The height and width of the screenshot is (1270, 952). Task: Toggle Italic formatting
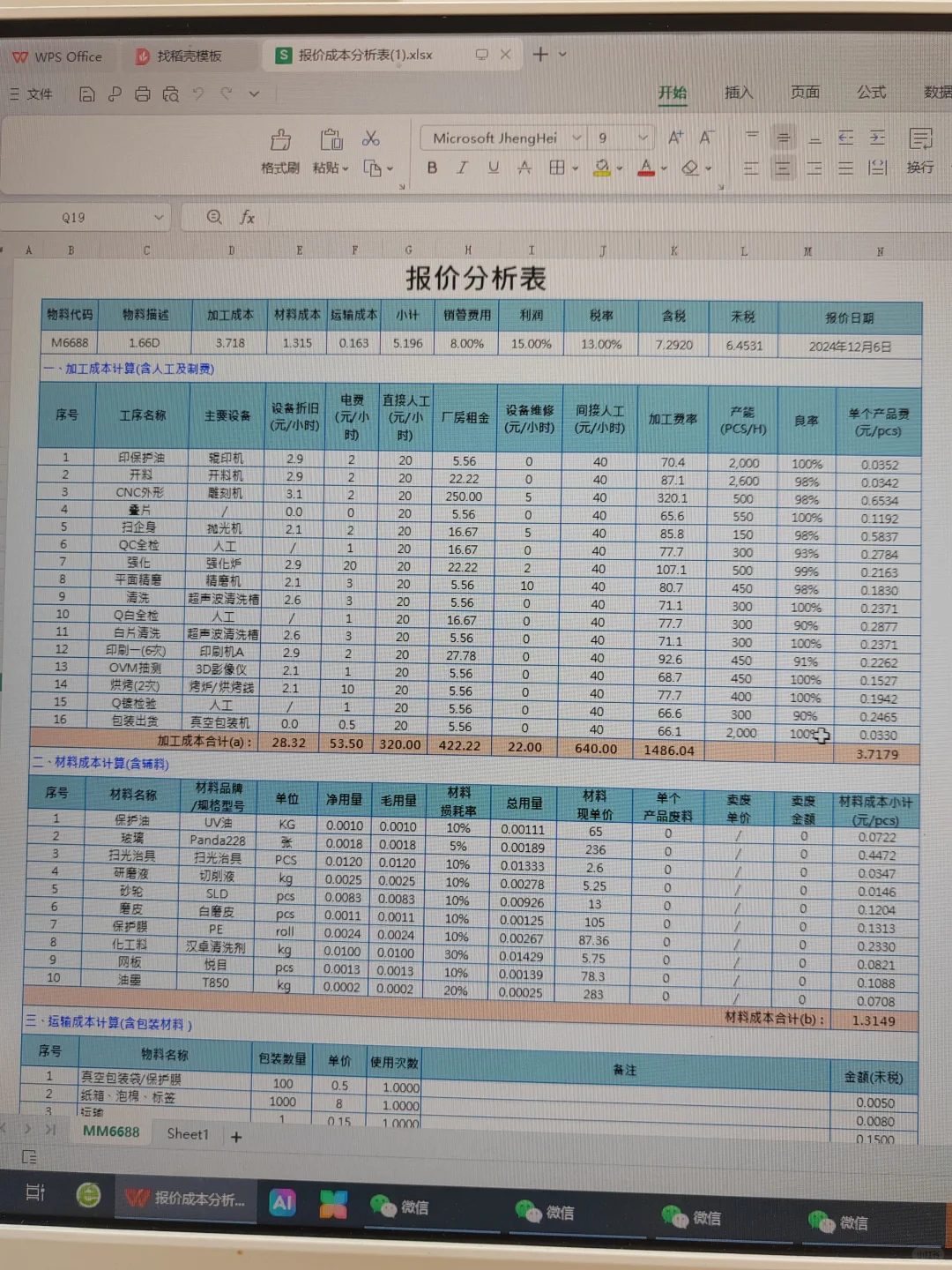coord(462,168)
